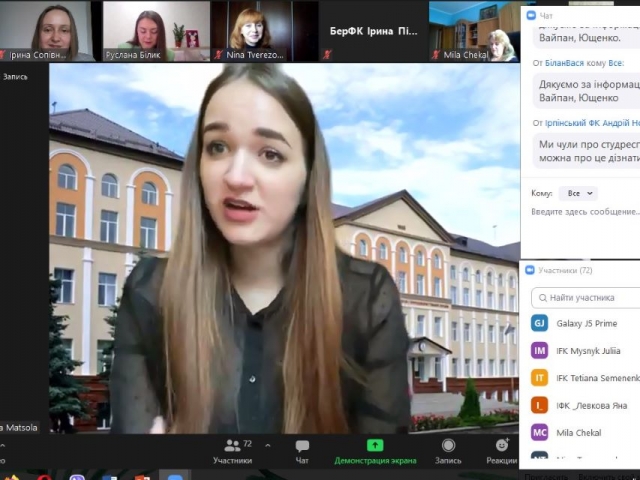Click the БіланВася sender name in chat

coord(564,63)
